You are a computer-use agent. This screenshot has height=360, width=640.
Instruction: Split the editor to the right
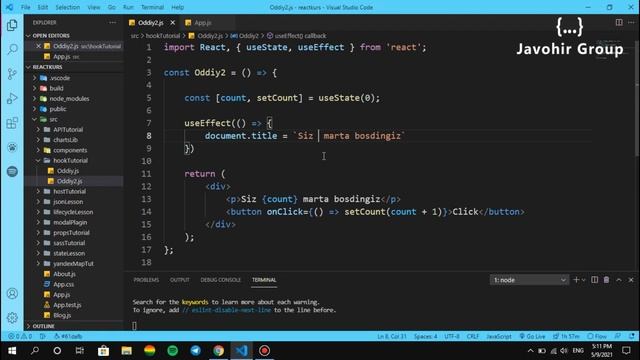click(x=619, y=22)
